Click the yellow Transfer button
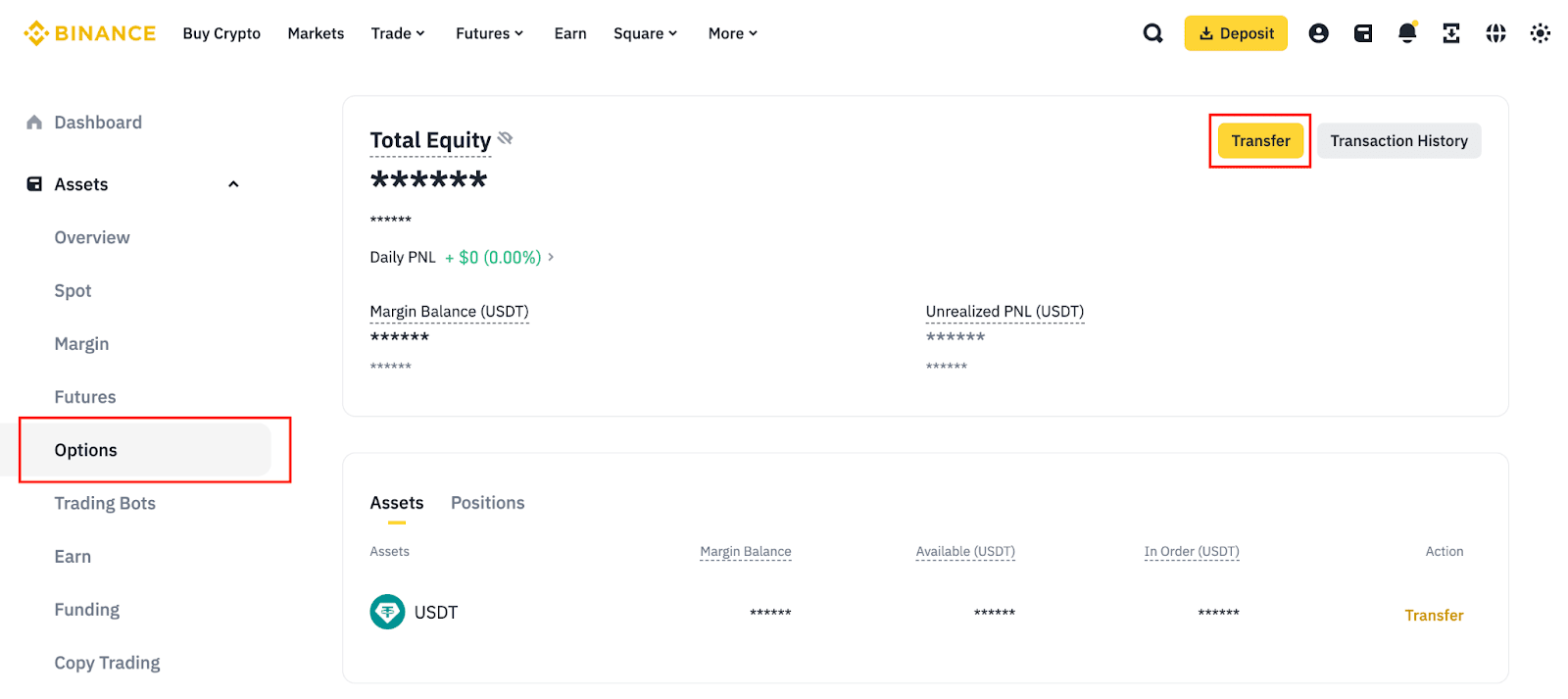 tap(1260, 141)
